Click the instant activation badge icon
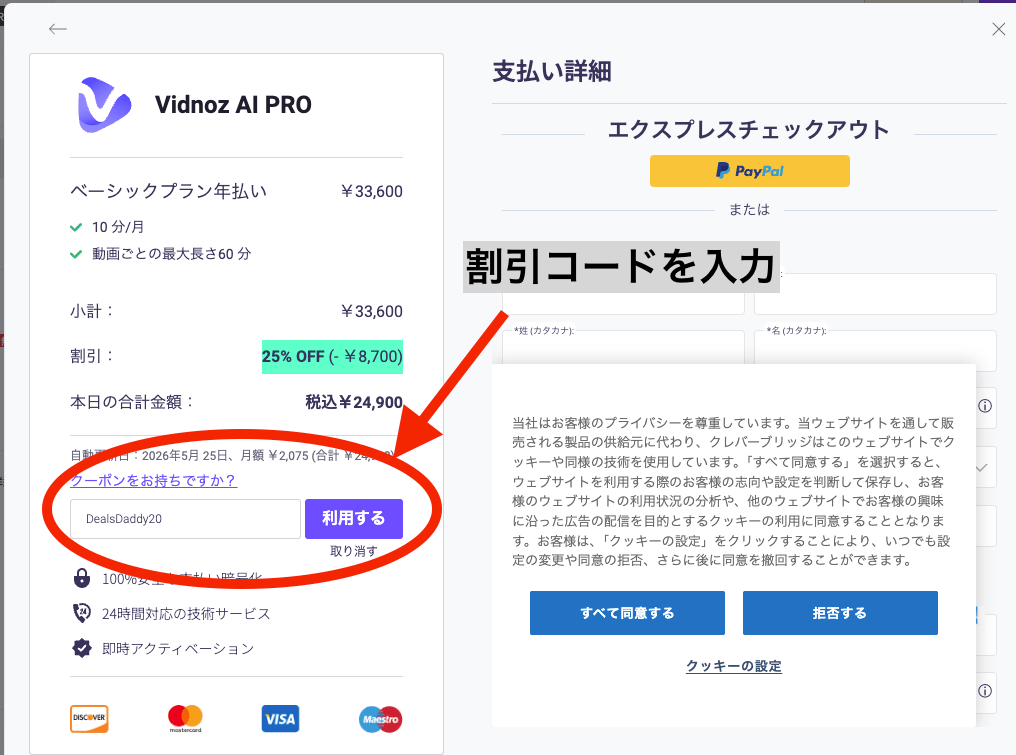The width and height of the screenshot is (1016, 755). 82,648
